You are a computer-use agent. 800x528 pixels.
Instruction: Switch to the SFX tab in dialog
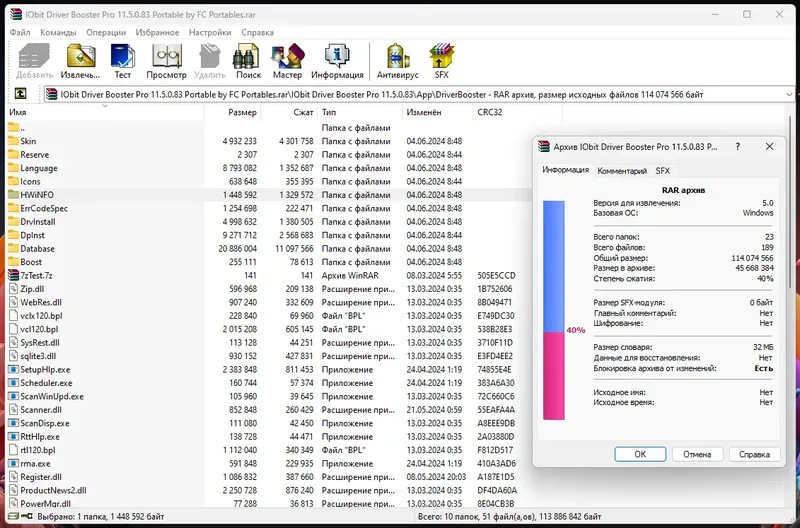[x=663, y=171]
